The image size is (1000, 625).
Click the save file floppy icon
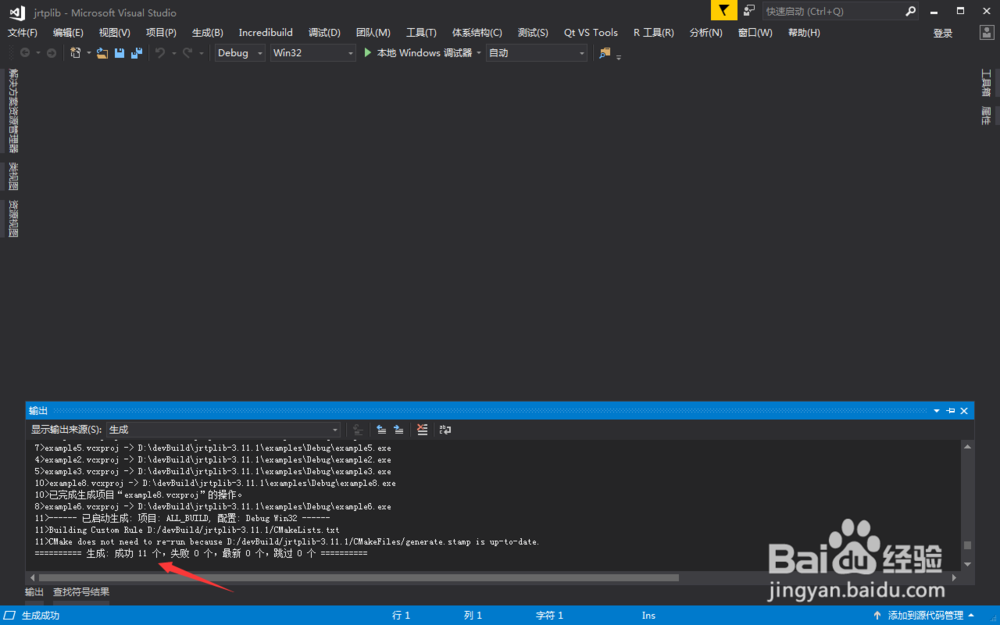119,53
